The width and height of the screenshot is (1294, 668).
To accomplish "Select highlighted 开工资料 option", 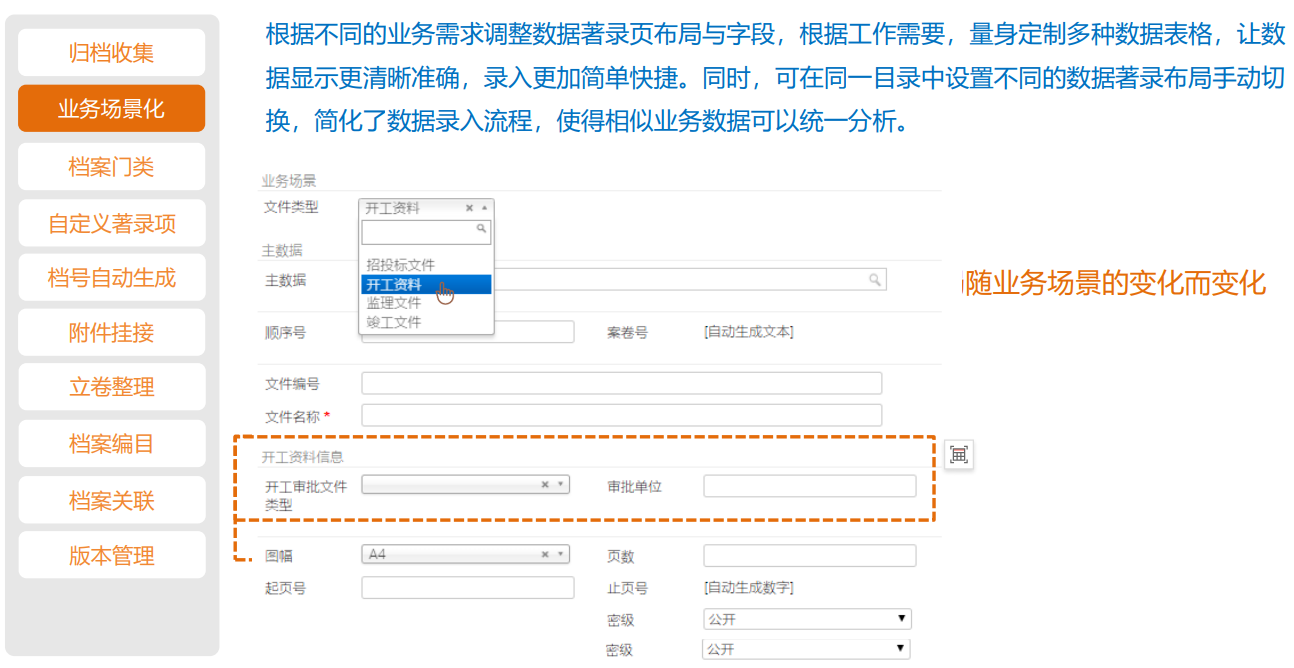I will (394, 285).
